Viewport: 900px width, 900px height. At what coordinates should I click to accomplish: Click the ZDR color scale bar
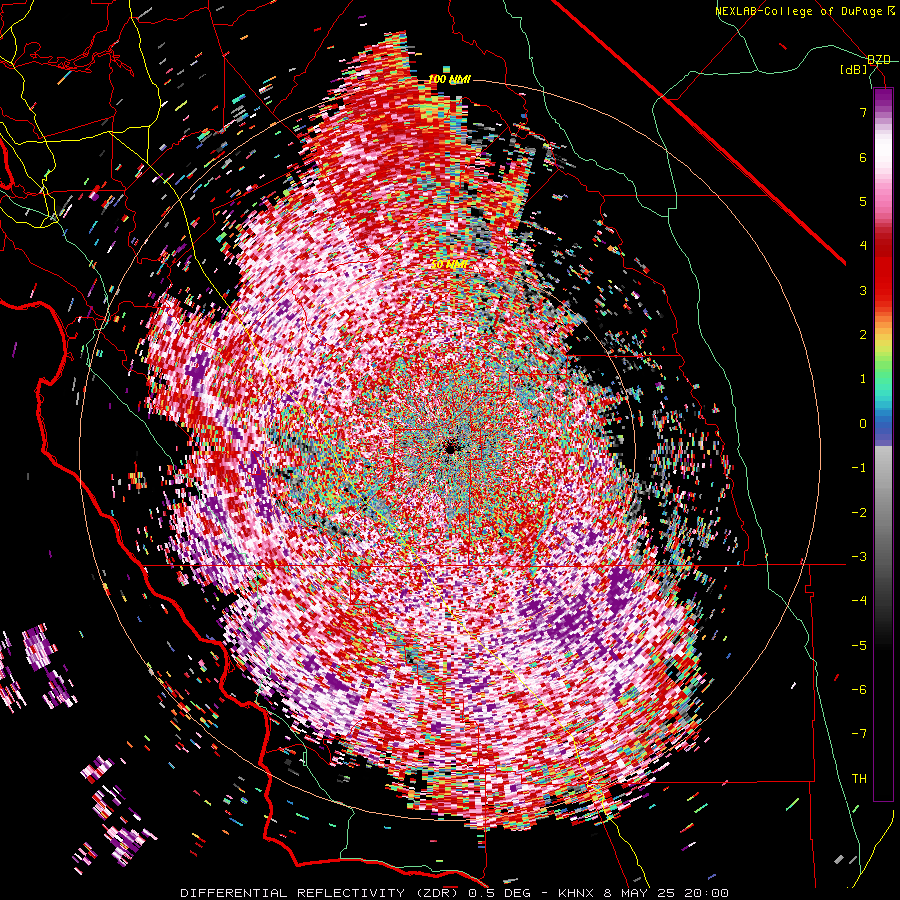pos(883,444)
